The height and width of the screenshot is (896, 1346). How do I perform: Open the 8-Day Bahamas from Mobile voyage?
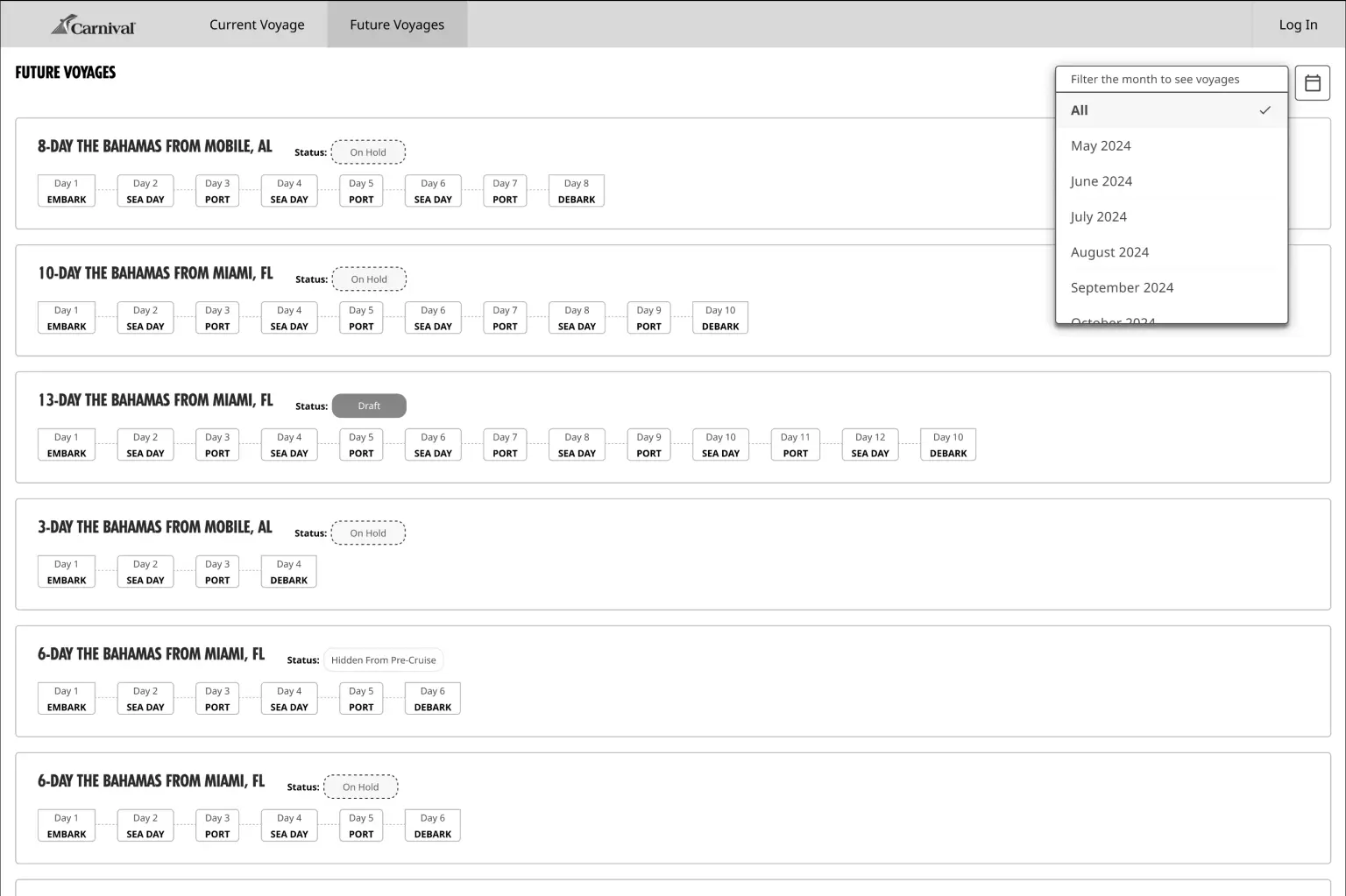[x=155, y=146]
